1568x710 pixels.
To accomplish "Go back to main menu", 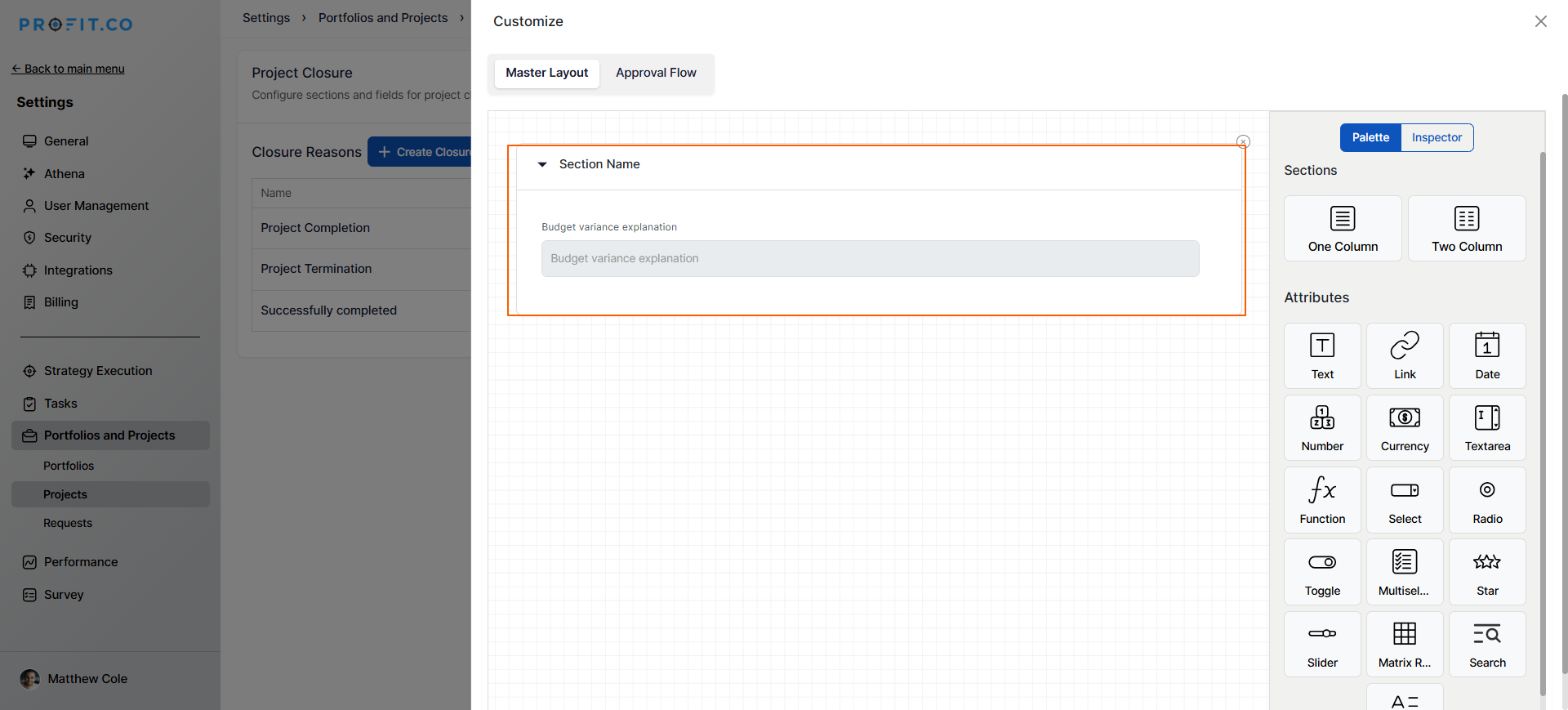I will pyautogui.click(x=68, y=69).
